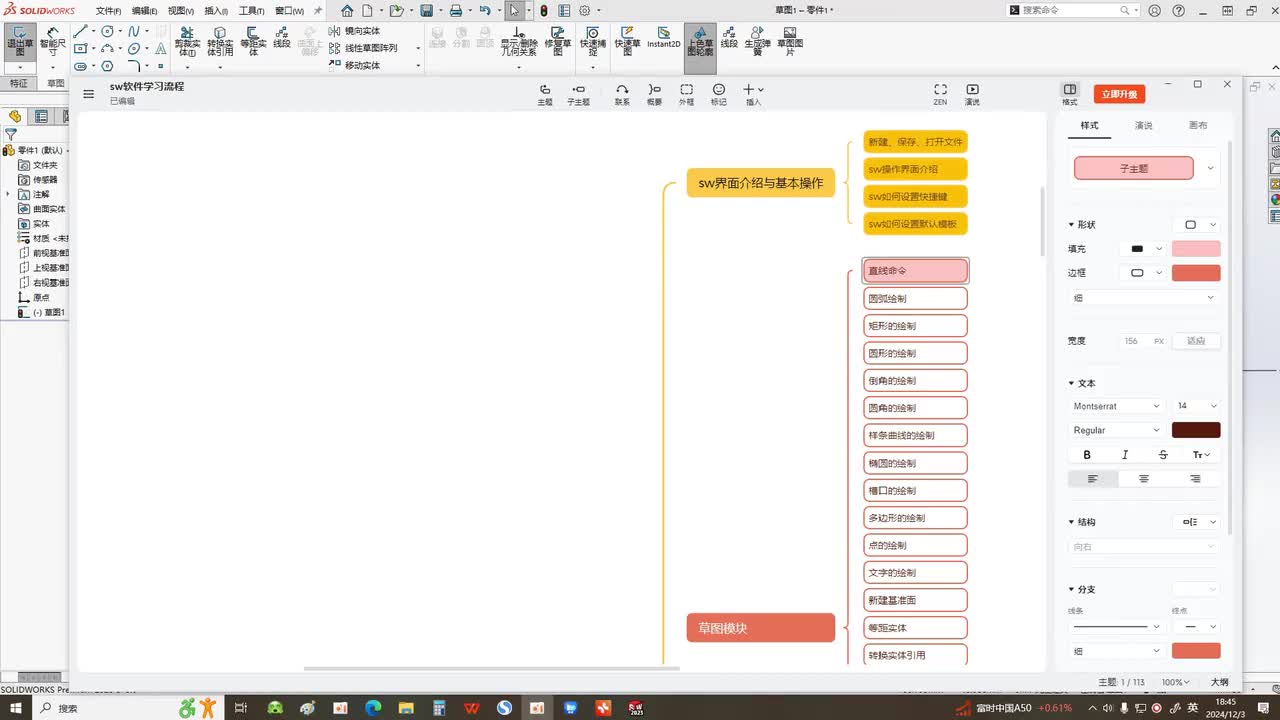Open Microsoft Edge from the taskbar

pos(373,708)
